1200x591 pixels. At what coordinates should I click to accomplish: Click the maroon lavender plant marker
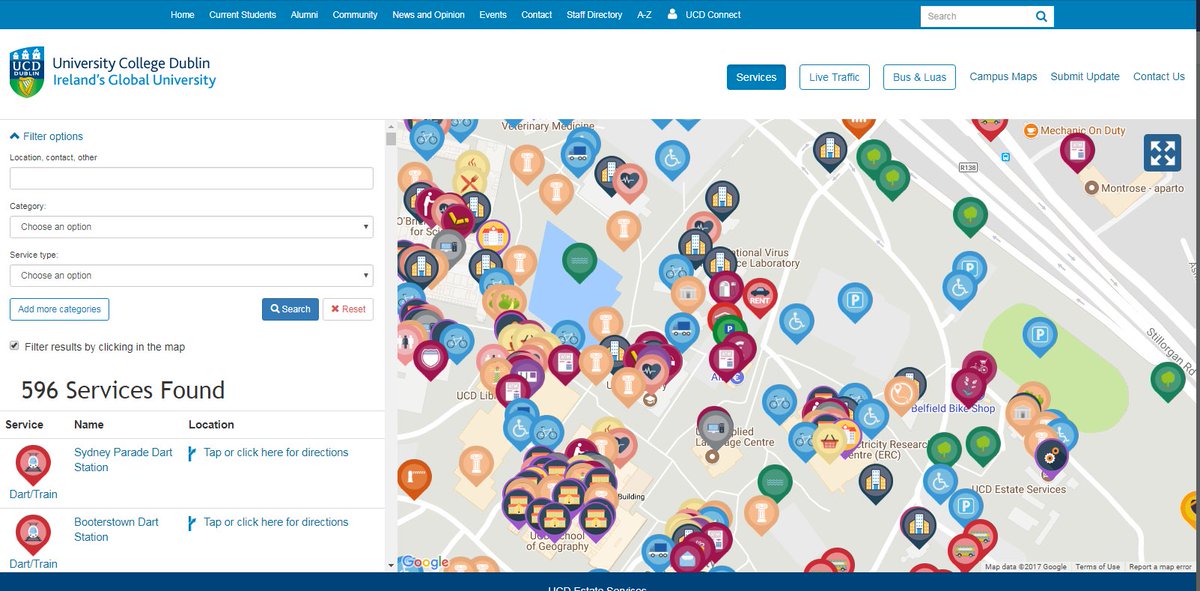coord(968,385)
